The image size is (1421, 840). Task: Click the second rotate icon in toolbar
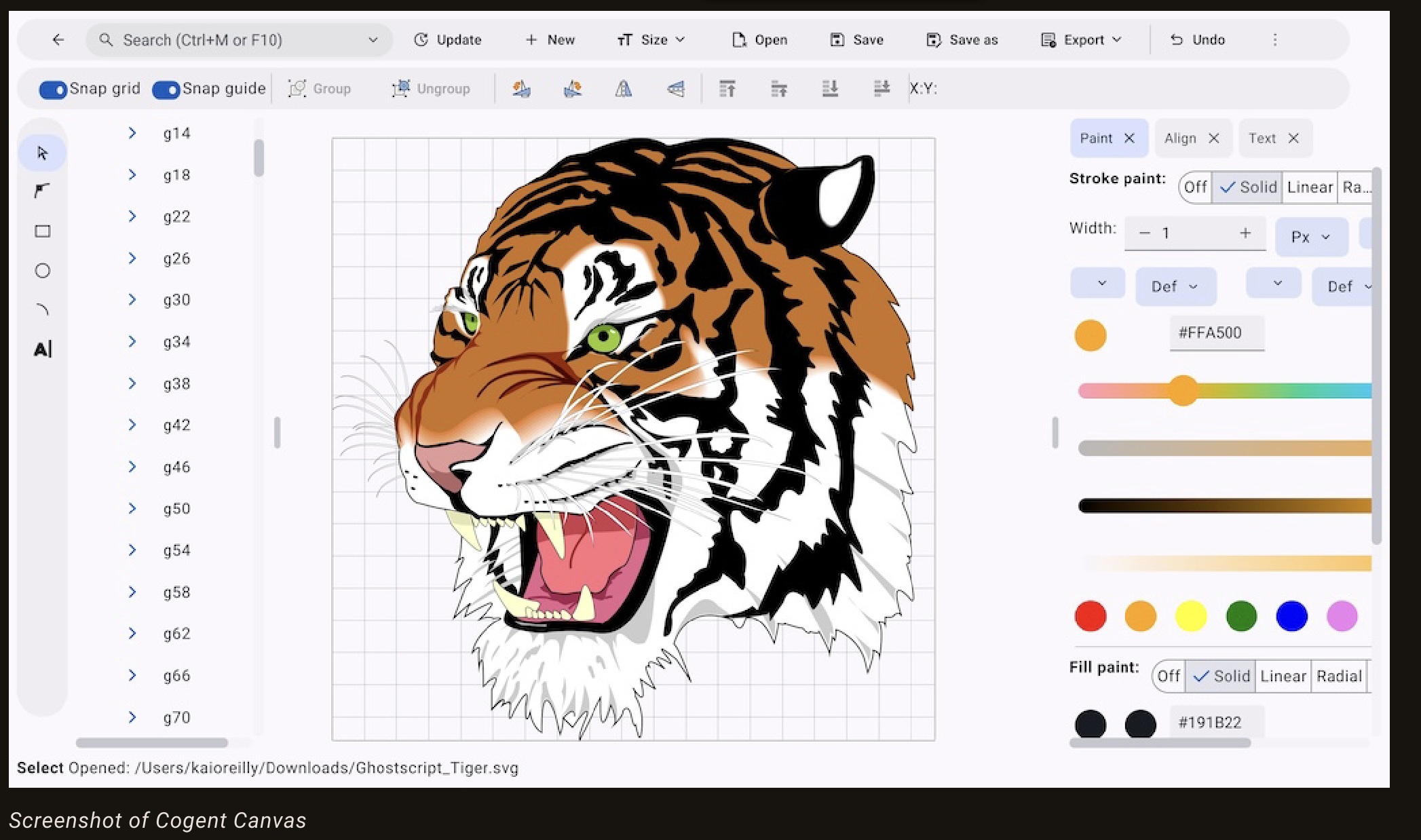[573, 89]
